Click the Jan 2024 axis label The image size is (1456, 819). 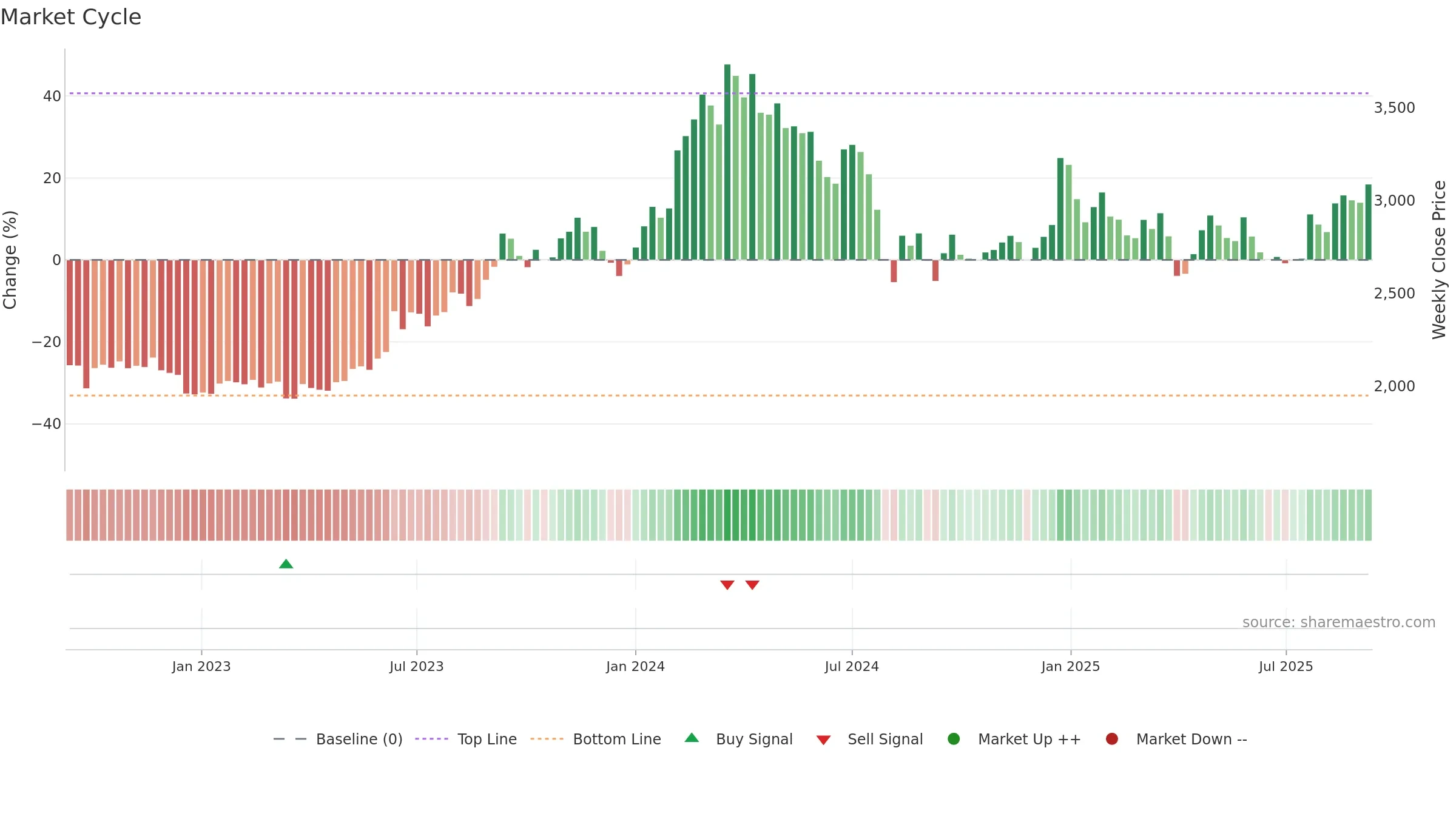(x=636, y=666)
